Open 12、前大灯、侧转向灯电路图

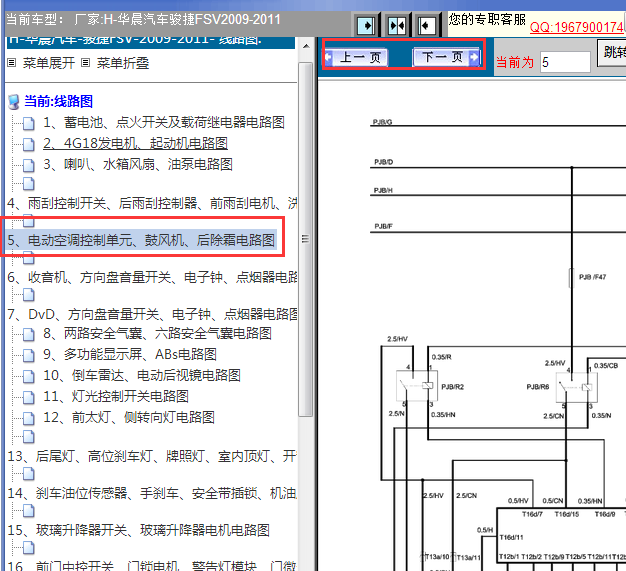coord(129,418)
